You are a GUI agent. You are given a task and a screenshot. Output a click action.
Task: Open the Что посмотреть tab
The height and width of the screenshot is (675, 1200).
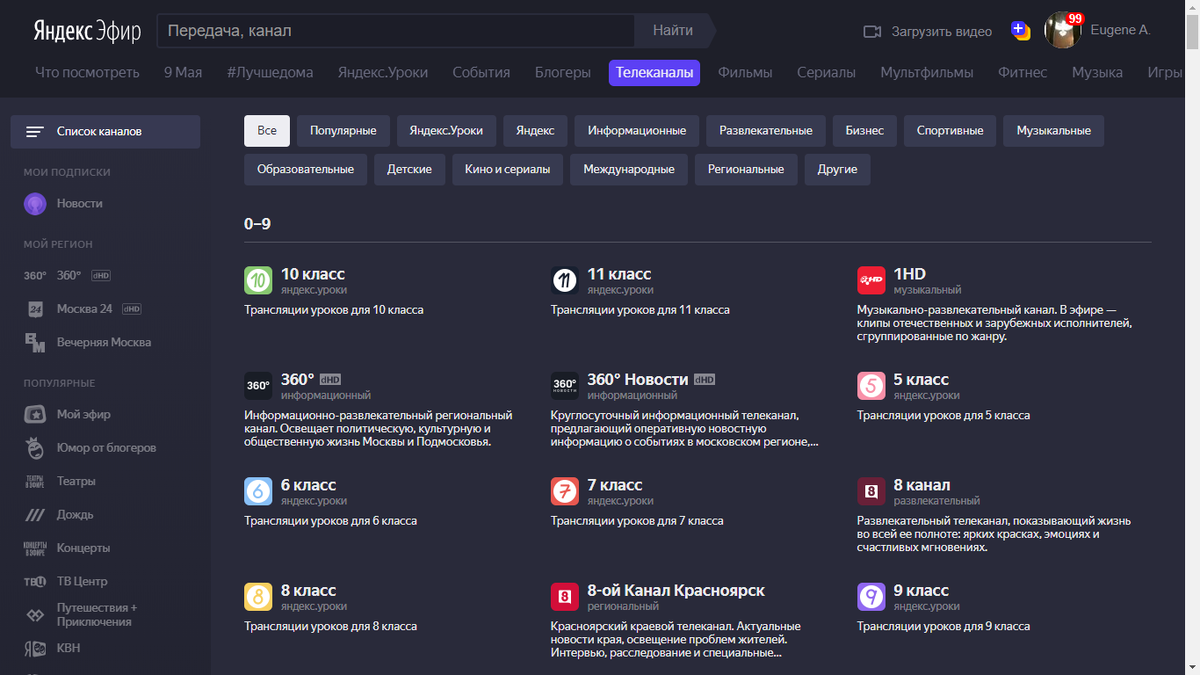pos(87,72)
